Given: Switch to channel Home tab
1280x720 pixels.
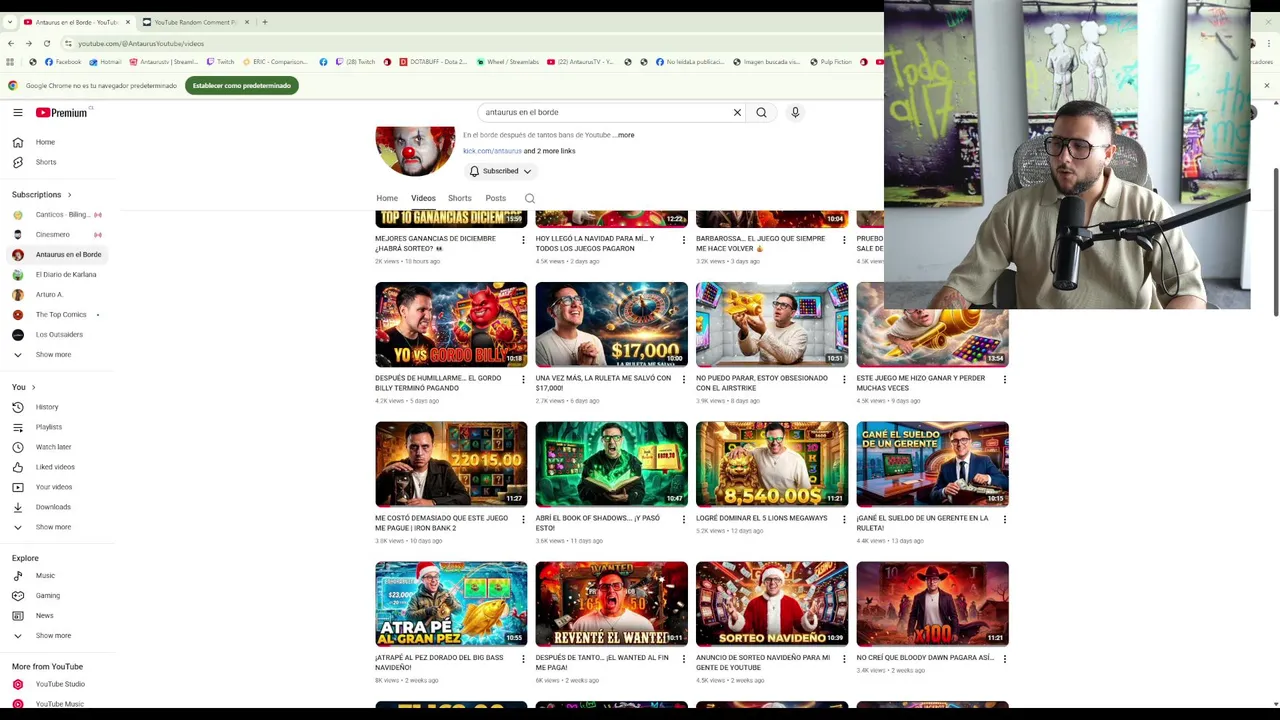Looking at the screenshot, I should pyautogui.click(x=387, y=198).
